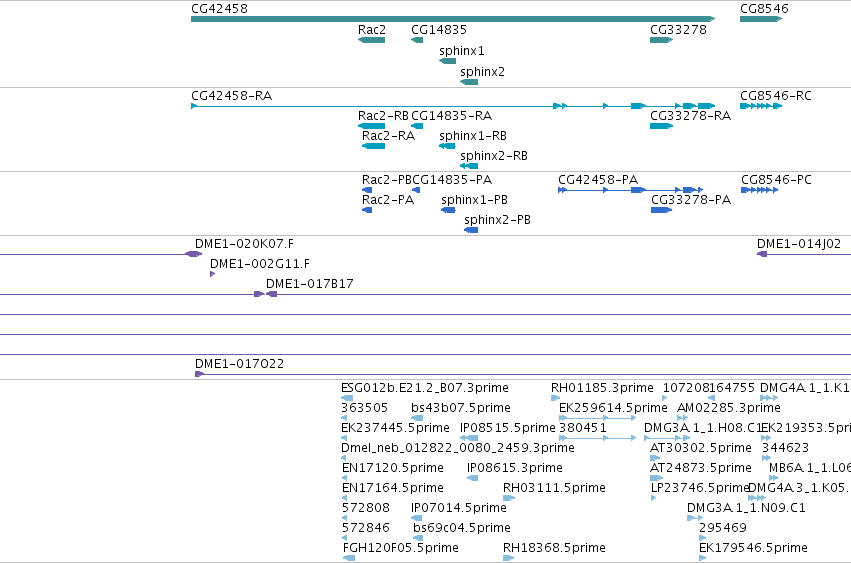Screen dimensions: 851x563
Task: Select the CG42458 gene bar
Action: [453, 19]
